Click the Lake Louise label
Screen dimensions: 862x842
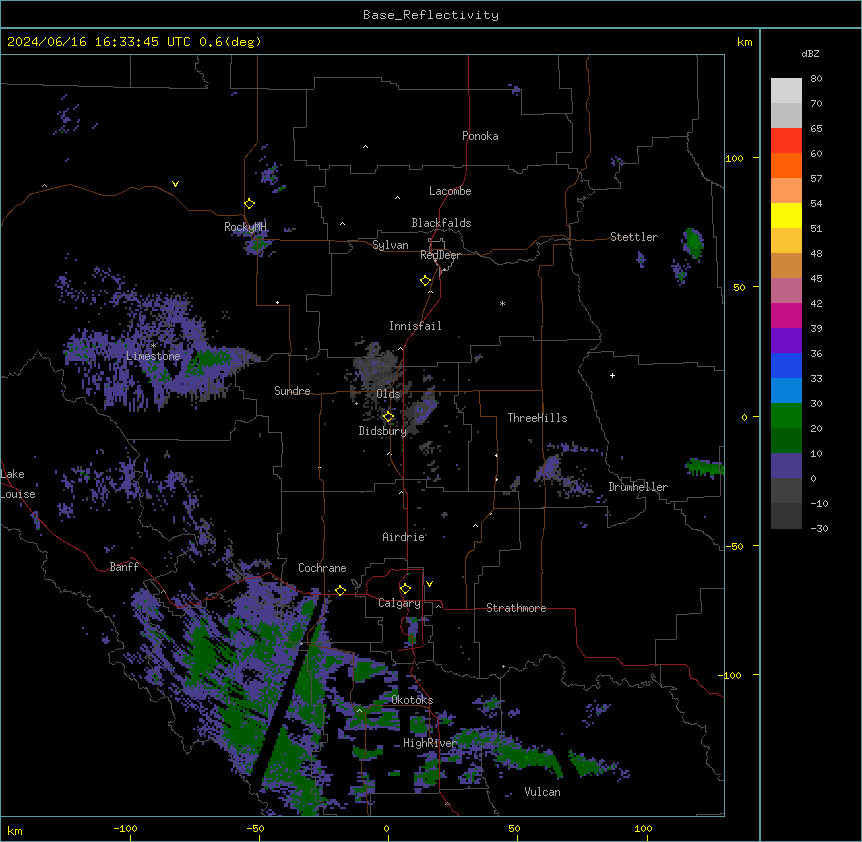pos(18,484)
